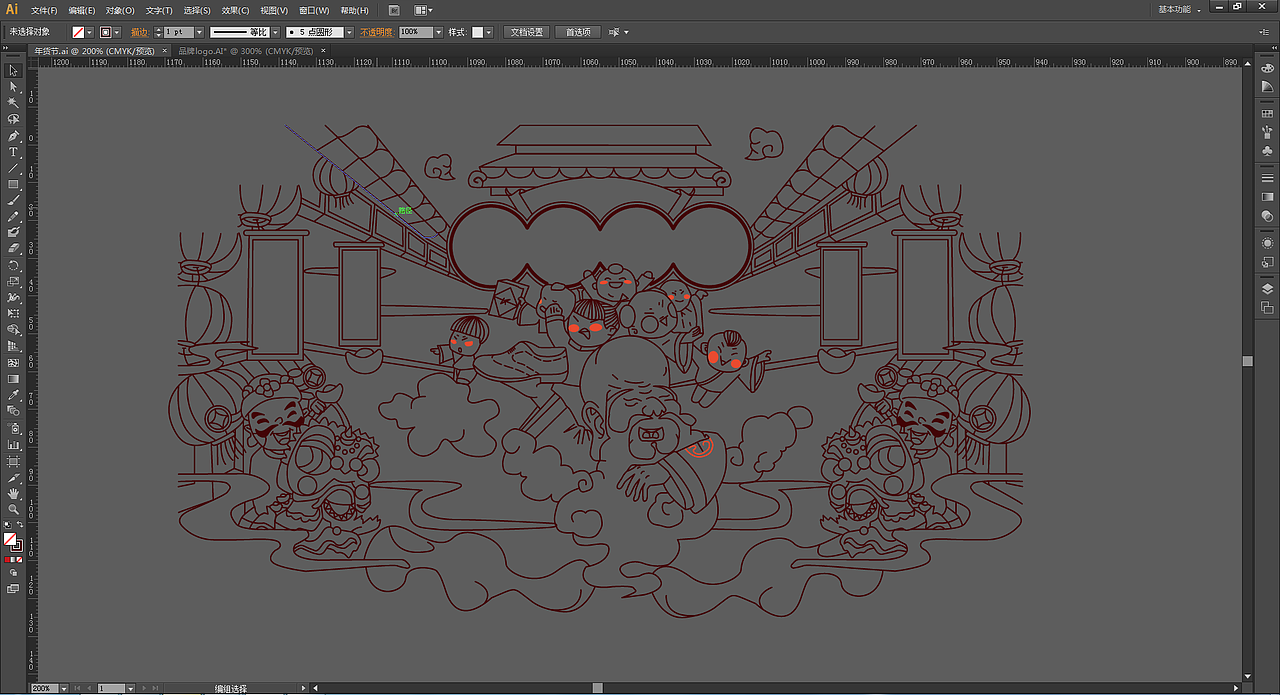Viewport: 1280px width, 695px height.
Task: Open the 编辑(E) menu
Action: 82,10
